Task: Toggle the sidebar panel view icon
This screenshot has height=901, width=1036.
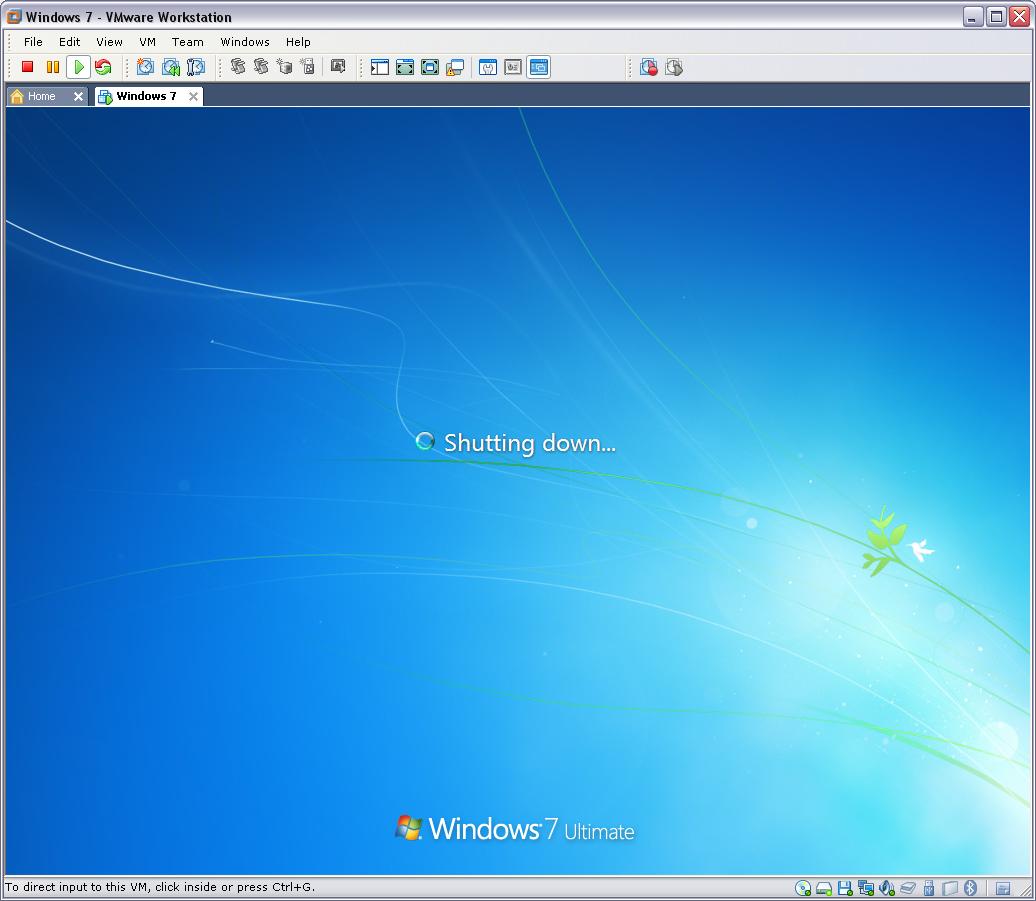Action: click(x=380, y=67)
